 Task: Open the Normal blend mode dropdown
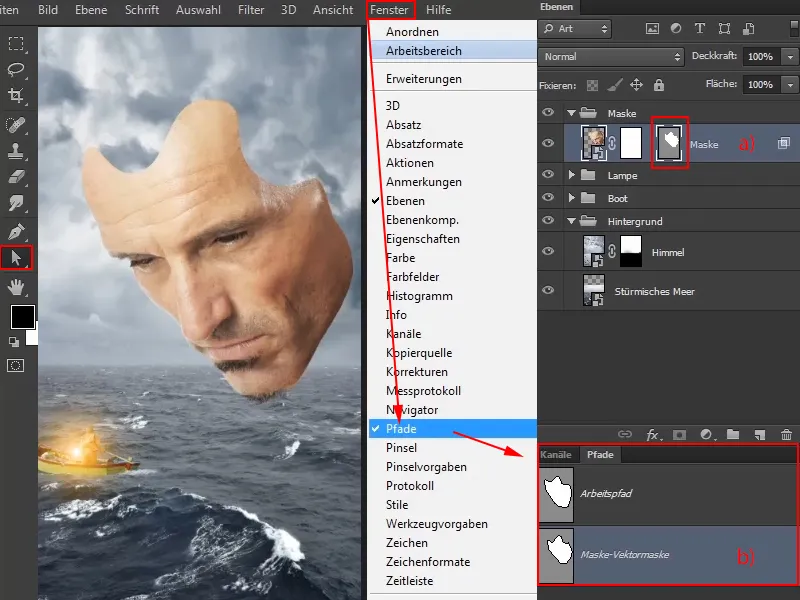[x=612, y=57]
